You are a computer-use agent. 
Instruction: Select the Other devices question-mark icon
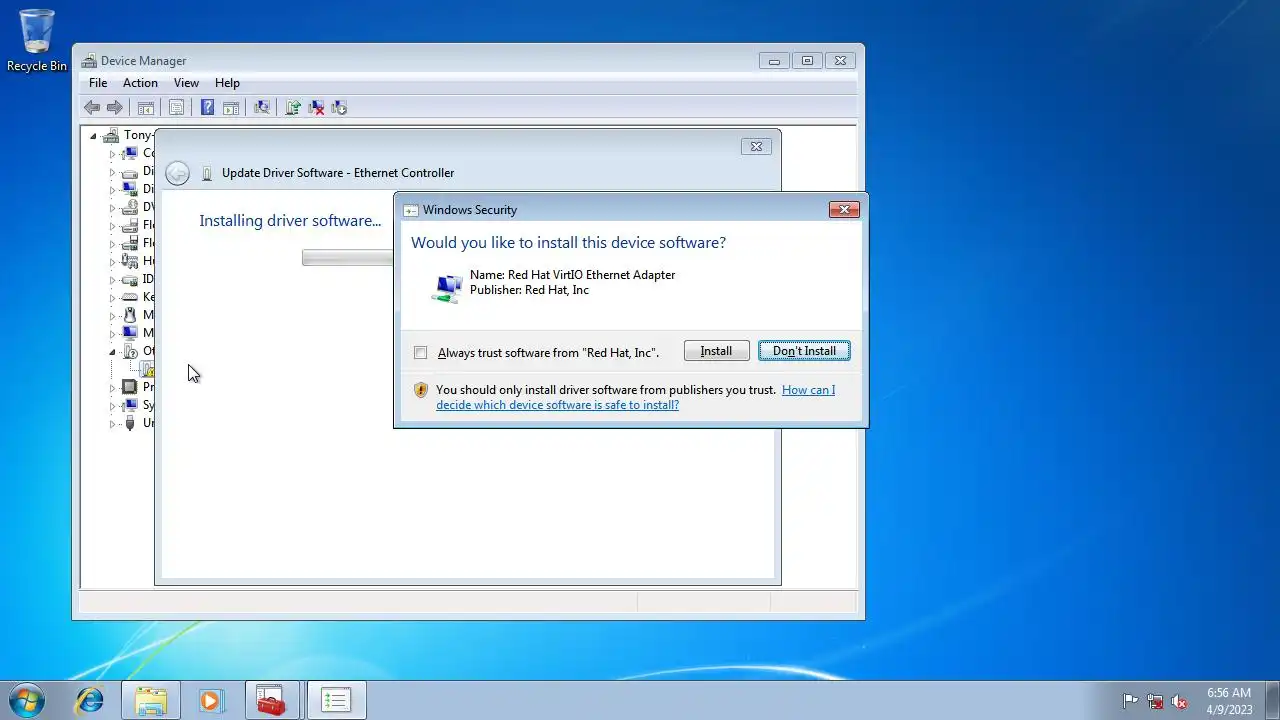coord(129,351)
